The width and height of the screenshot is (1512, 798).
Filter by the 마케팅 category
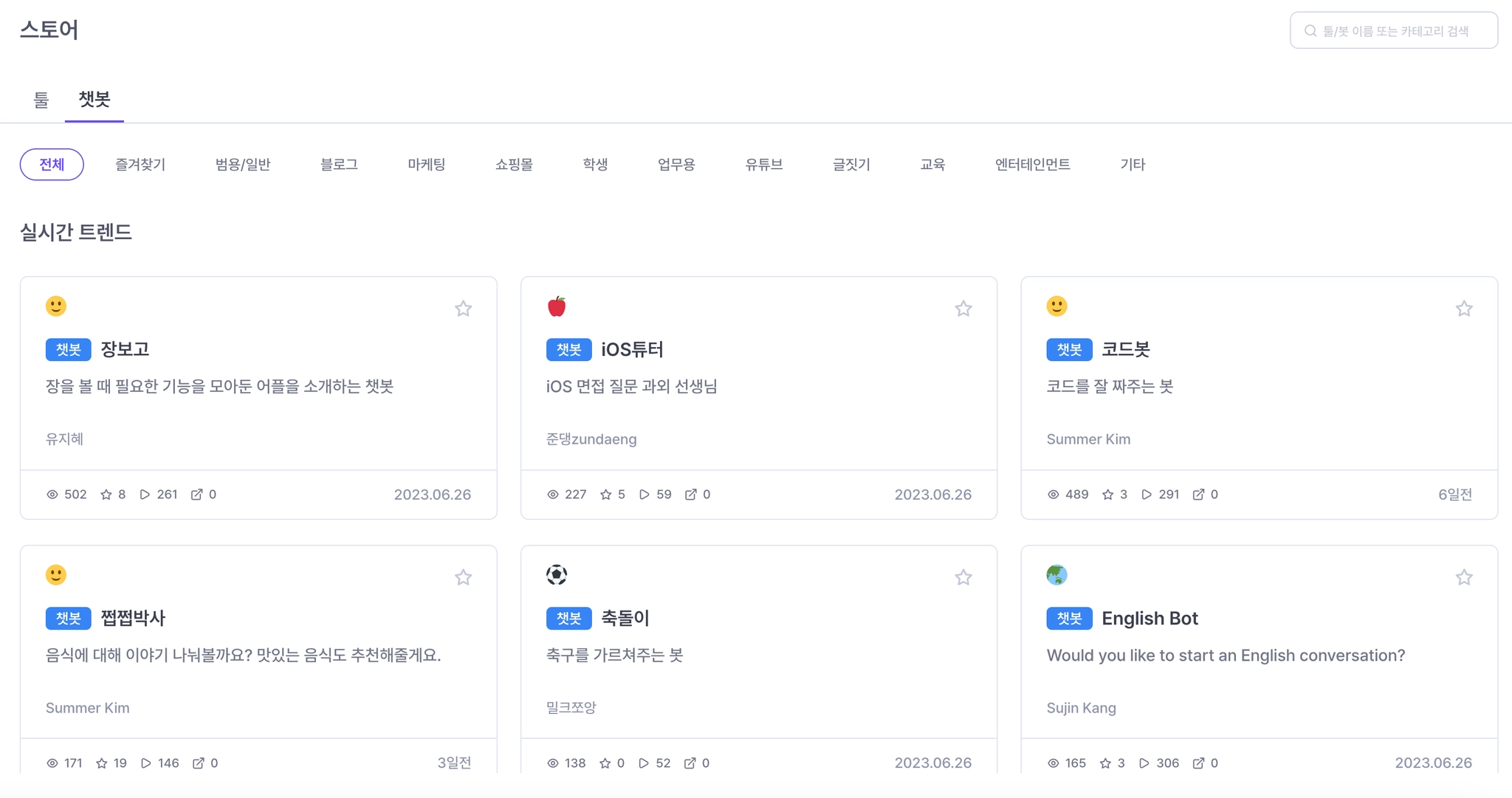click(x=426, y=165)
